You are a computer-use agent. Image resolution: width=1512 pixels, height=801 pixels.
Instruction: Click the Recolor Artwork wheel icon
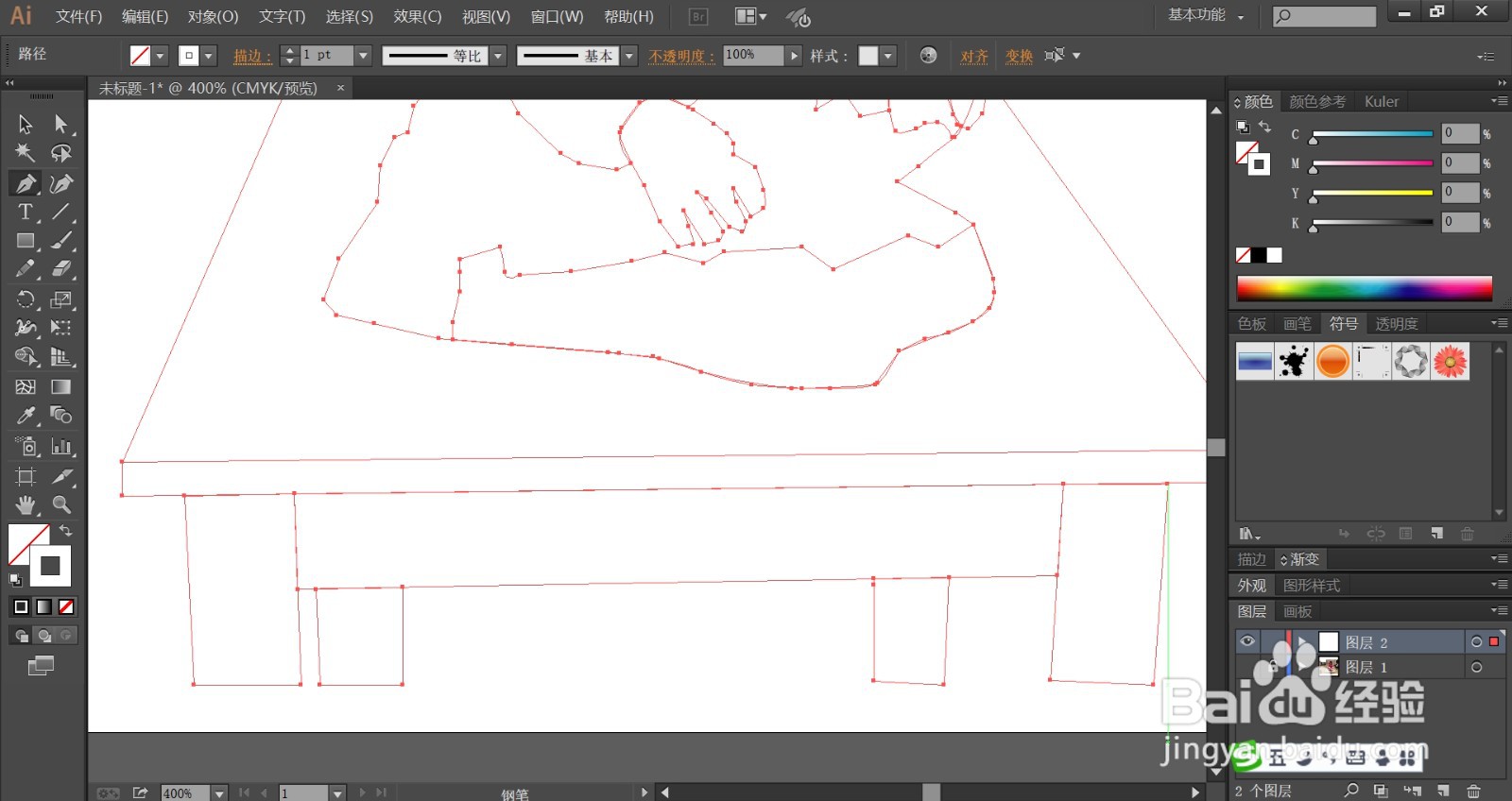click(928, 56)
